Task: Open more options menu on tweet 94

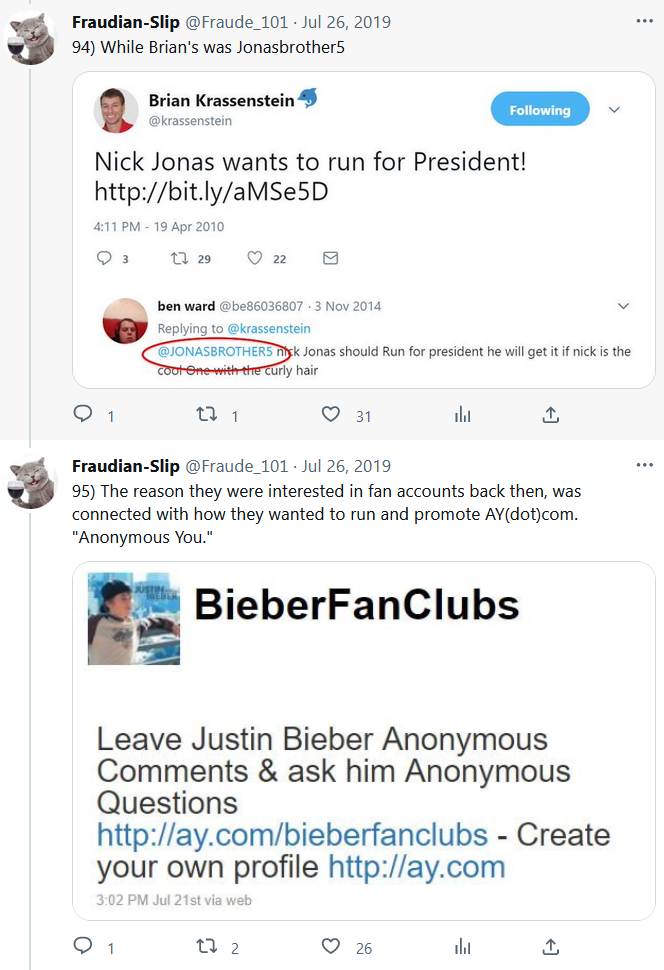Action: (645, 21)
